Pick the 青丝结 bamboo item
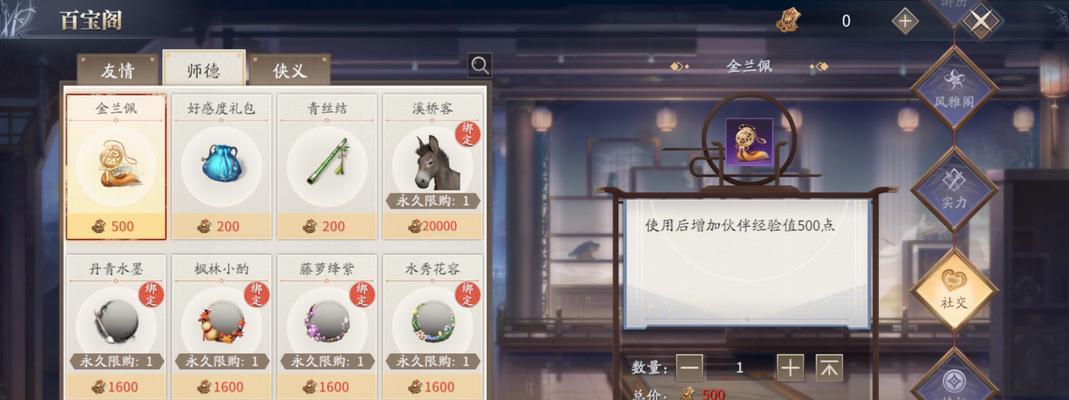Screen dimensions: 1069x400 [327, 167]
